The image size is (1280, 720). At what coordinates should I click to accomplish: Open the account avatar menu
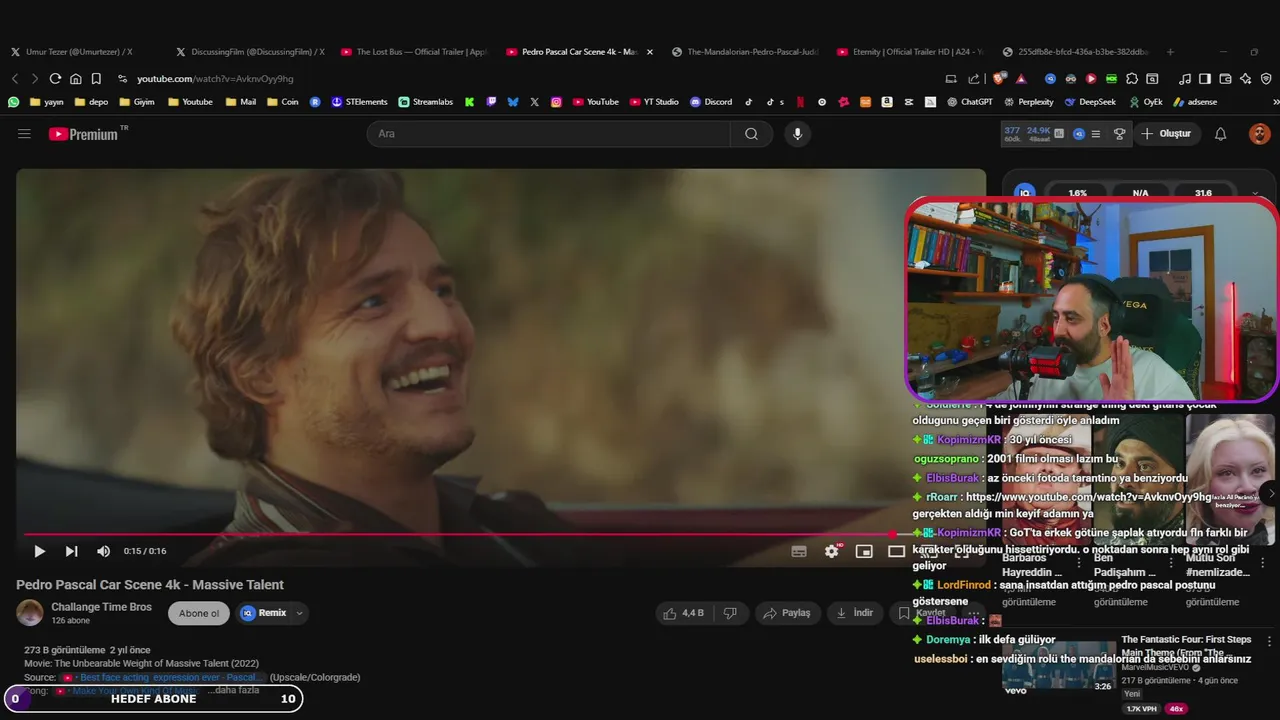[x=1259, y=134]
